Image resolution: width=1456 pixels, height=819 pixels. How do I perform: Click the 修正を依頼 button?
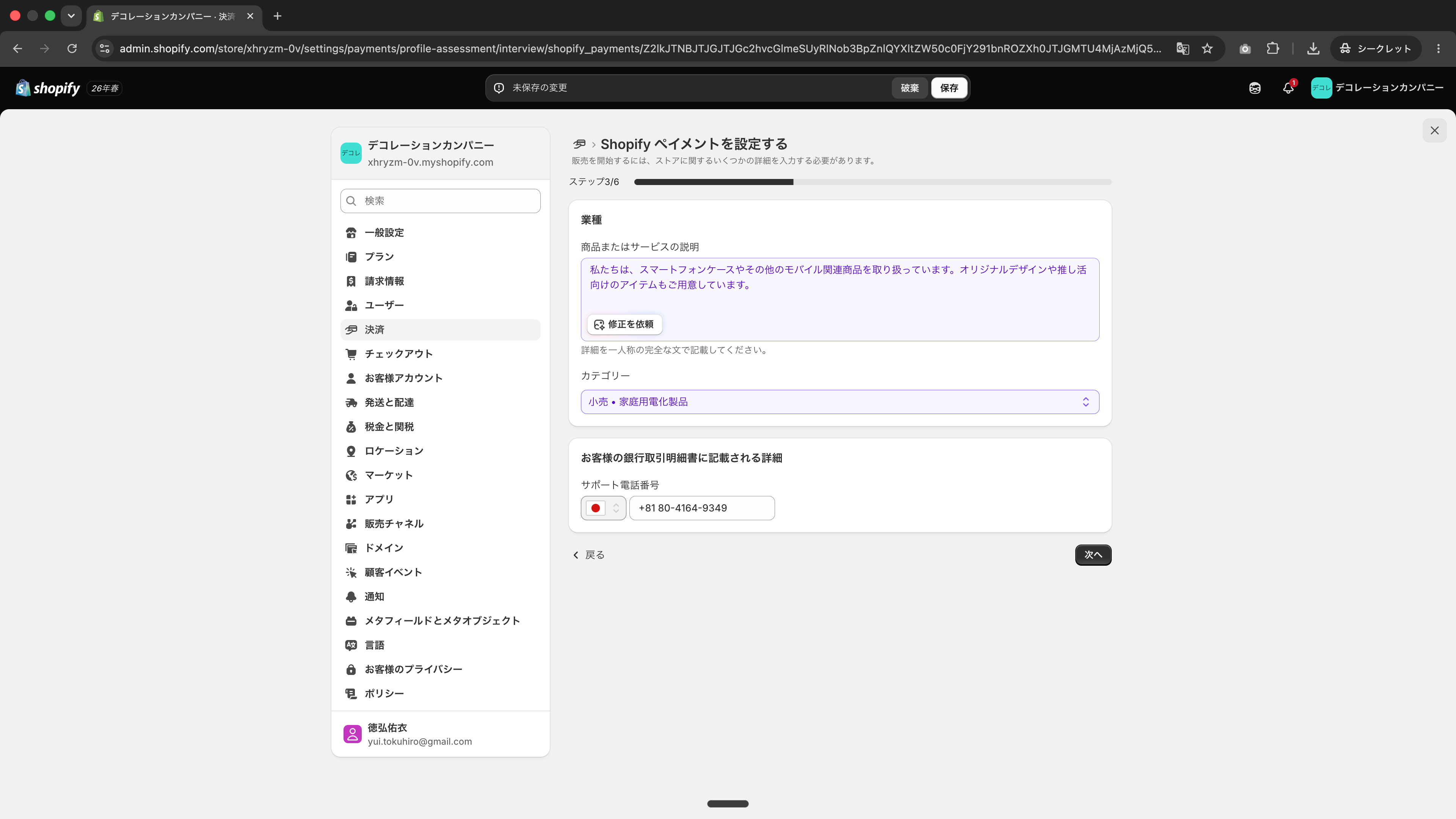624,325
